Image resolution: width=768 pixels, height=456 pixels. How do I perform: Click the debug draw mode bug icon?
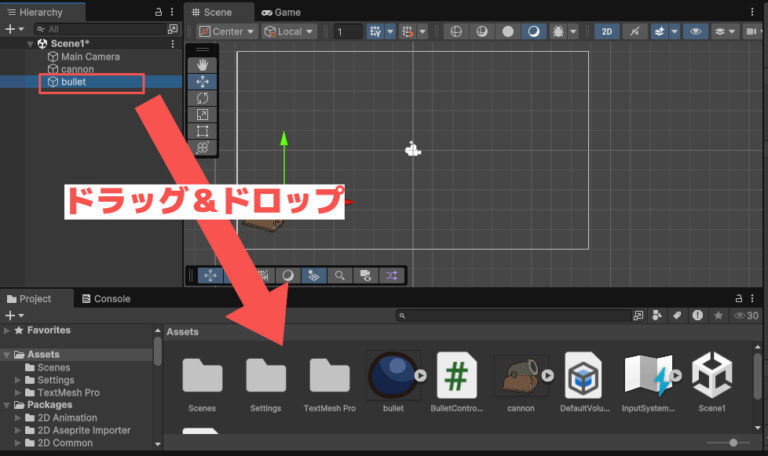point(558,32)
